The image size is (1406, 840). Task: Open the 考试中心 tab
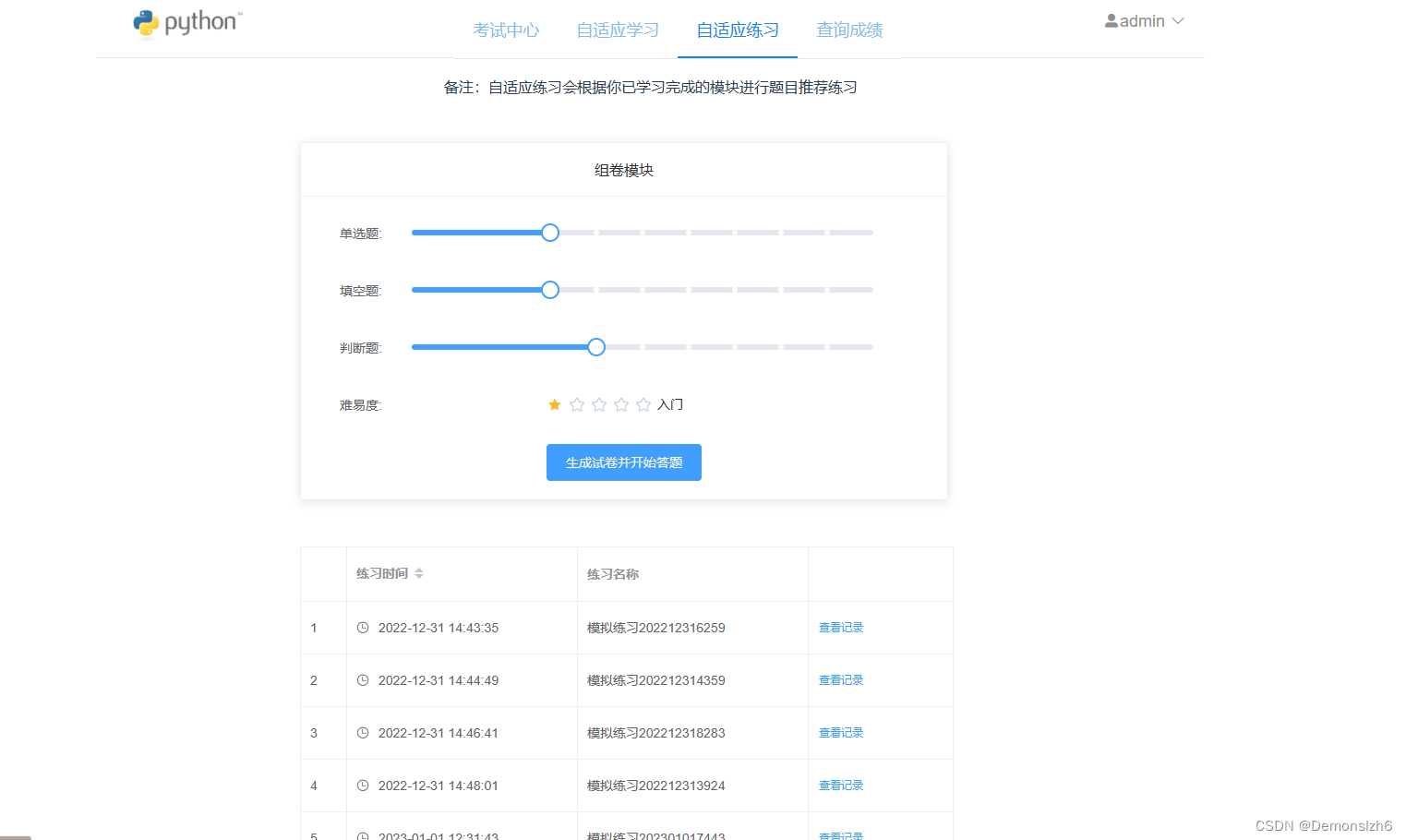[x=506, y=30]
